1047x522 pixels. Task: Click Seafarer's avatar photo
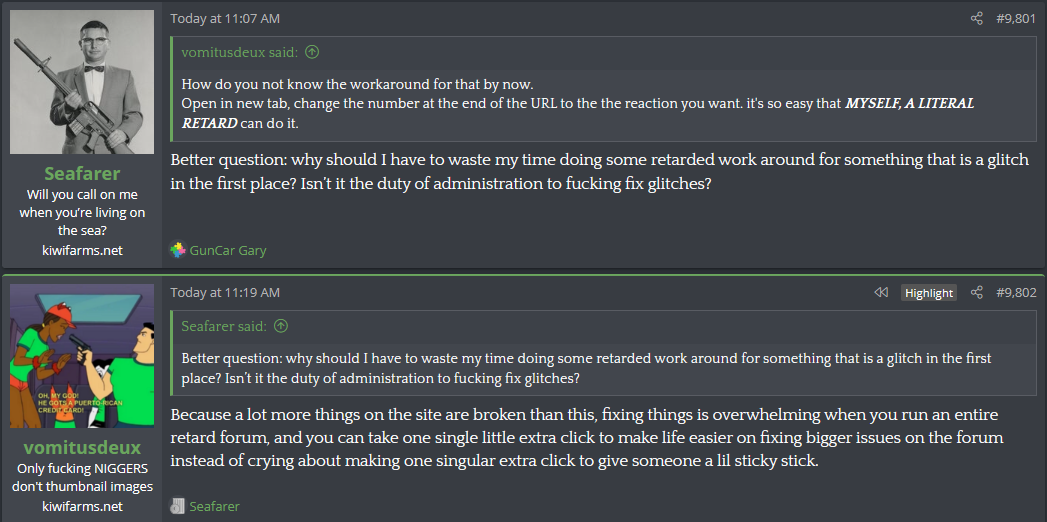point(82,82)
